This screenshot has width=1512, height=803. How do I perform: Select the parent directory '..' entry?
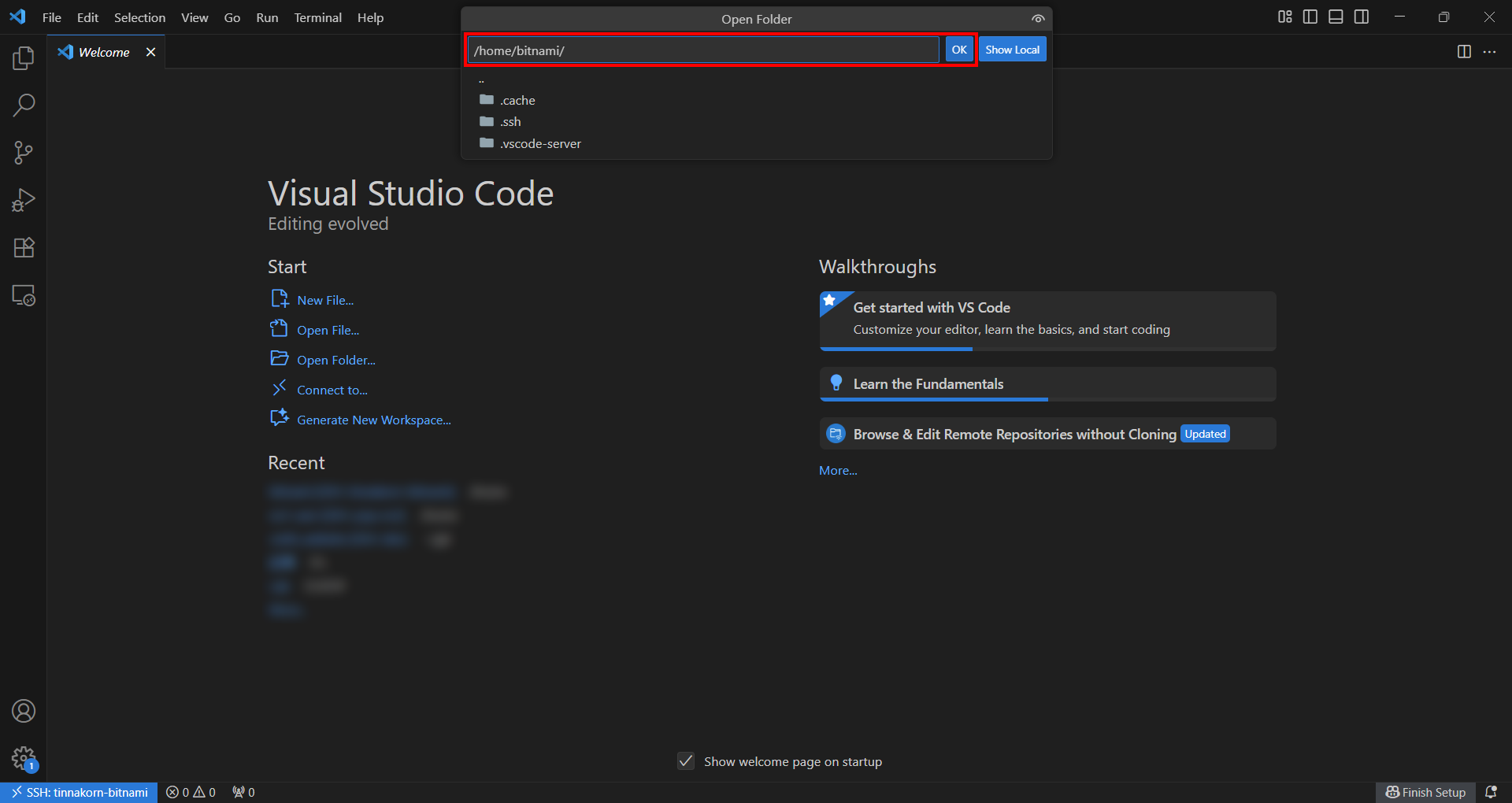click(756, 80)
